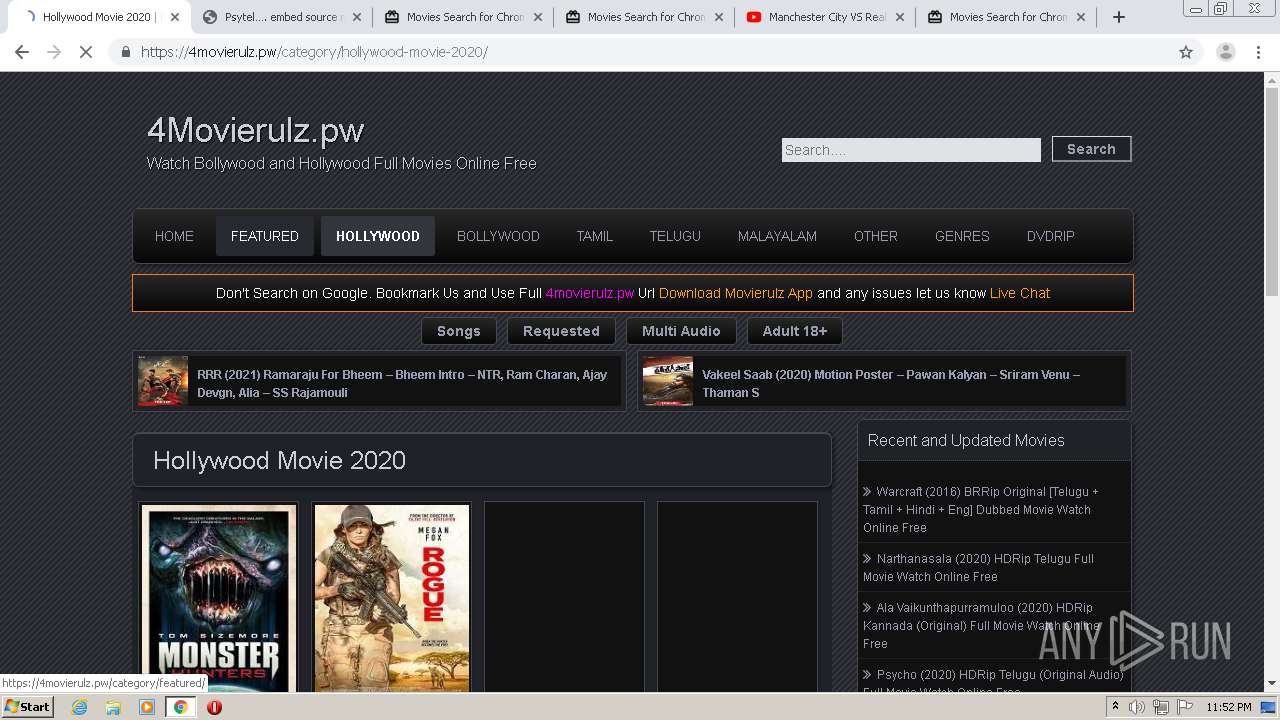
Task: Open the OTHER menu item
Action: (x=876, y=236)
